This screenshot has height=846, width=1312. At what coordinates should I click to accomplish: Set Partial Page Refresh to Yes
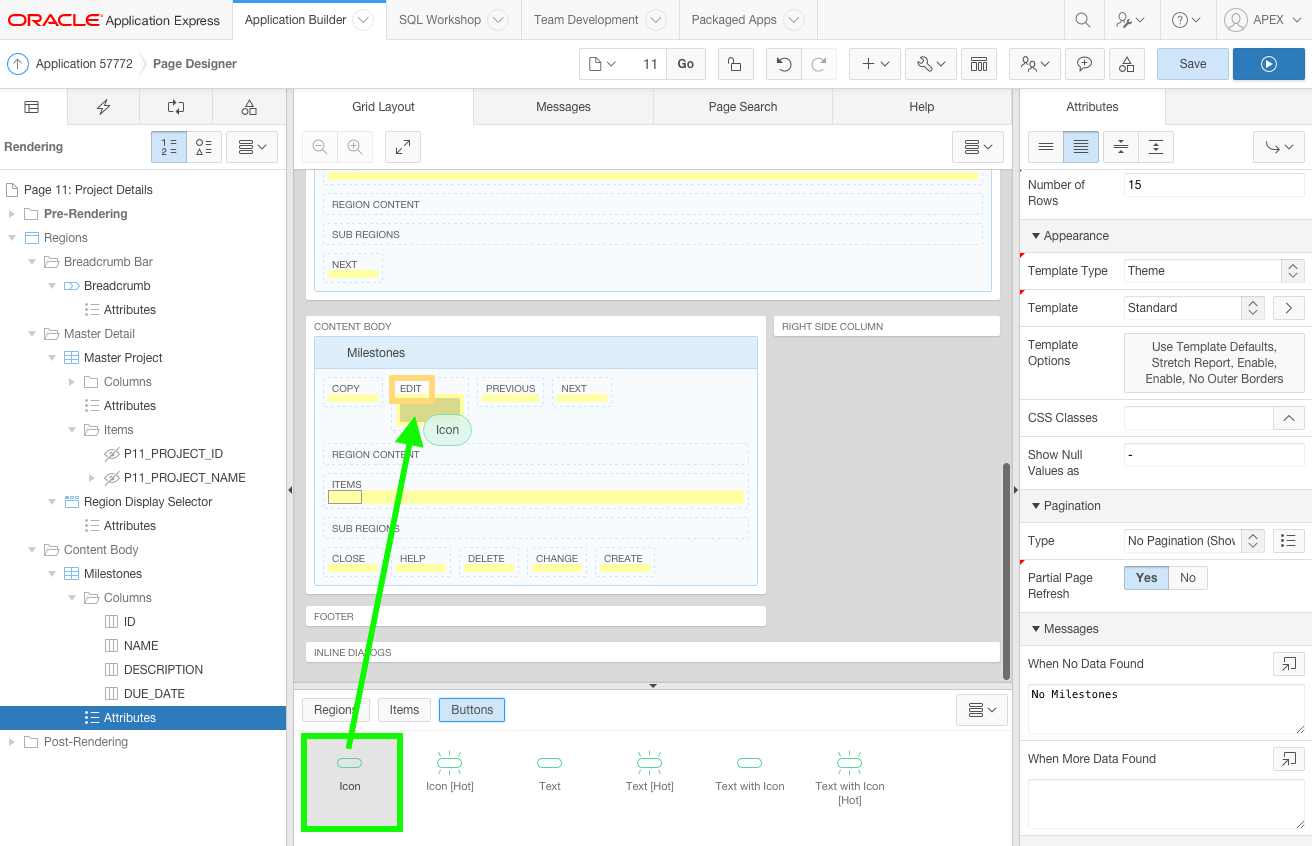coord(1147,578)
